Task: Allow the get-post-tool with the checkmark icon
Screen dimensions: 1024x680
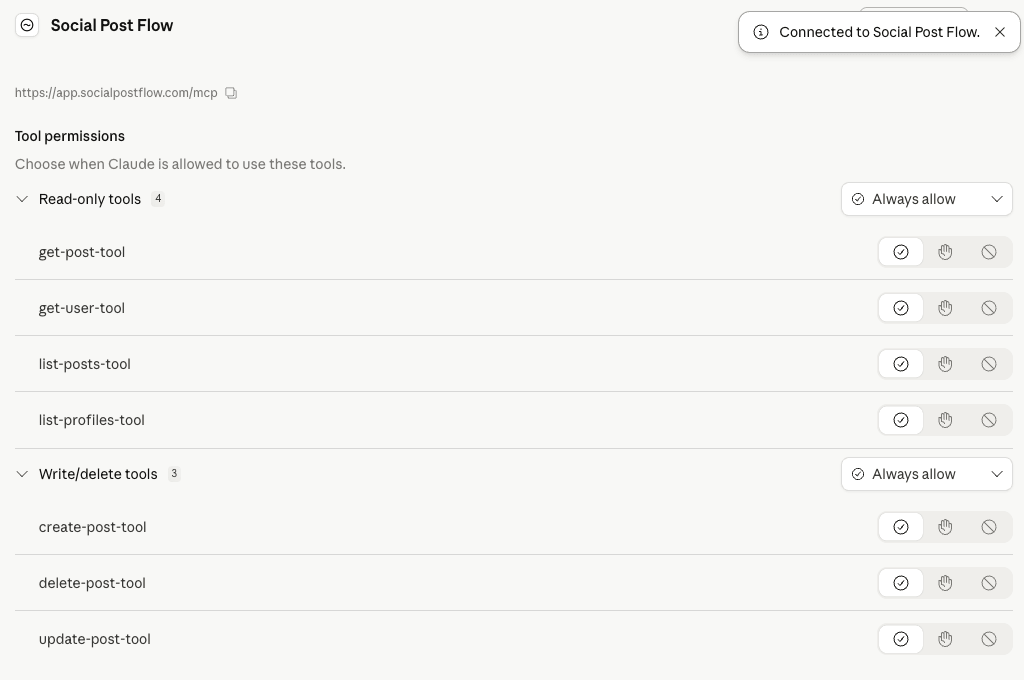Action: point(901,252)
